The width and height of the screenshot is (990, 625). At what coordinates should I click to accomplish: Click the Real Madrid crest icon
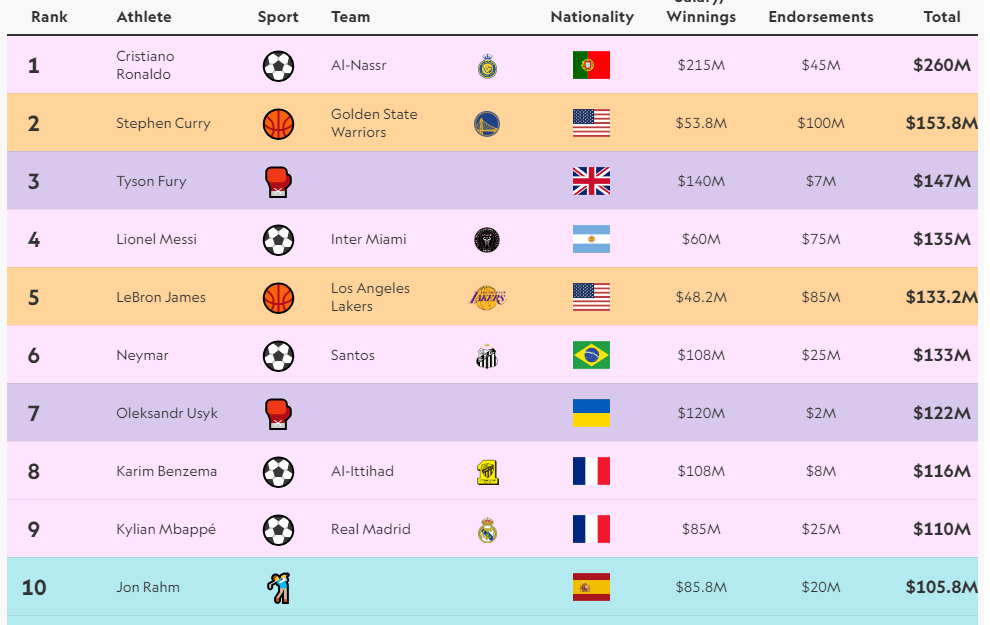487,530
